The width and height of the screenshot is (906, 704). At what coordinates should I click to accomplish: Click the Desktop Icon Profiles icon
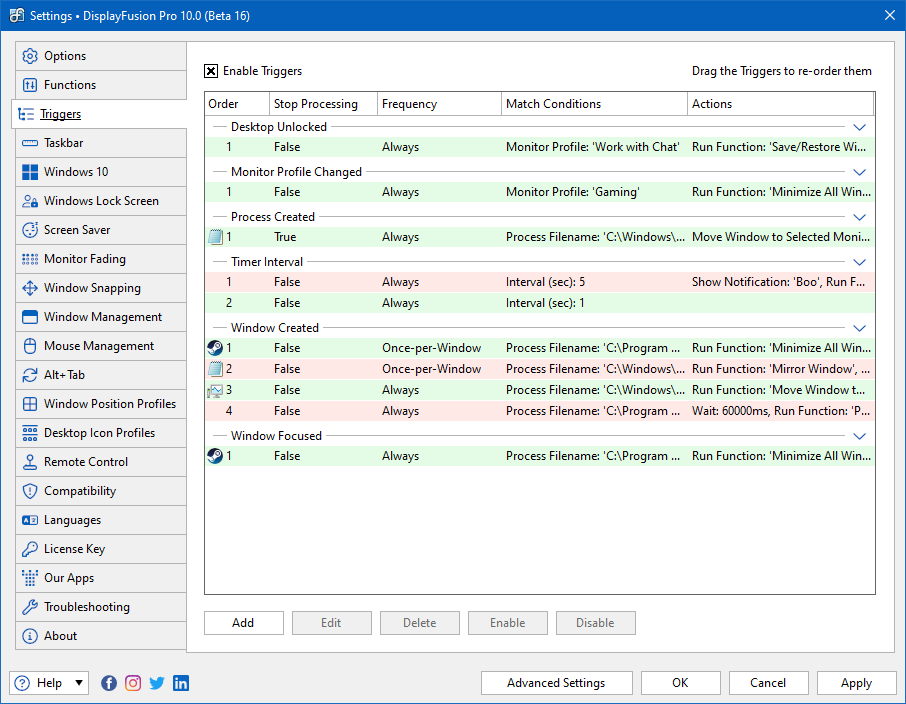click(x=29, y=433)
